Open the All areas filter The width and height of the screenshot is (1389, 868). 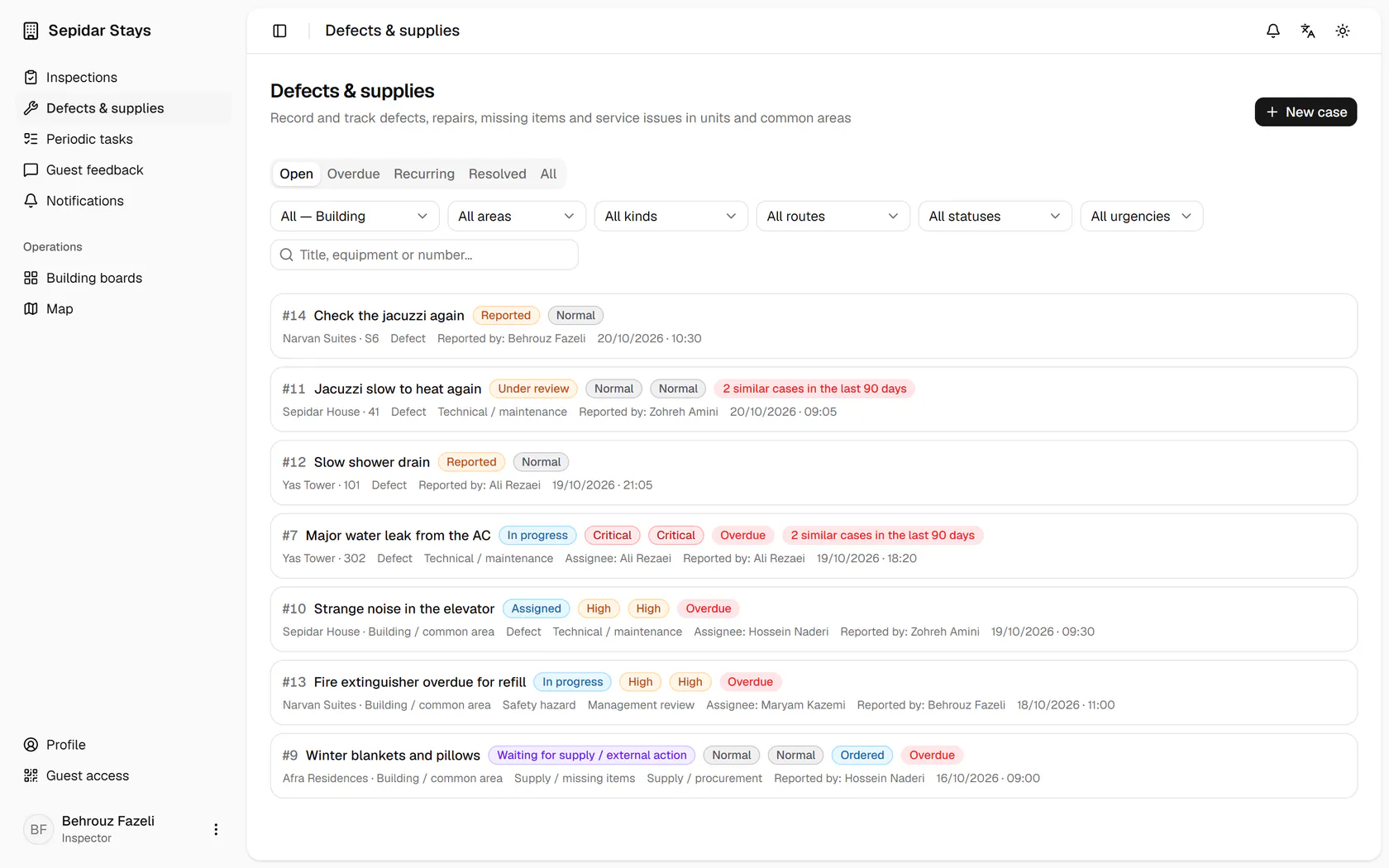pos(517,216)
